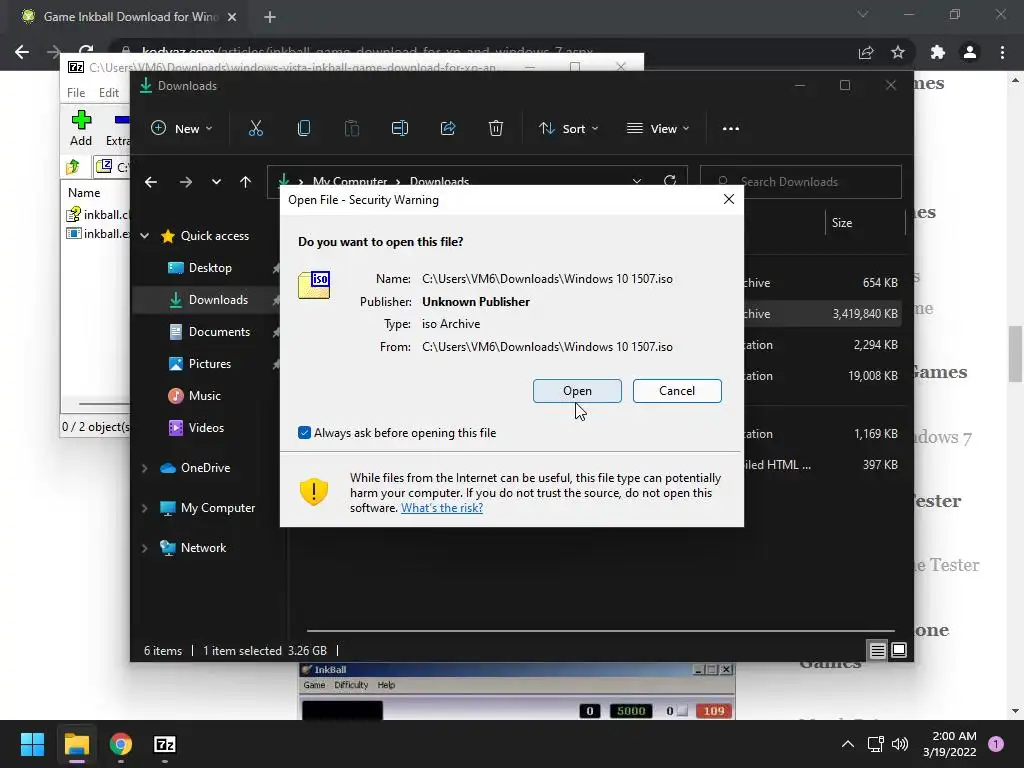This screenshot has width=1024, height=768.
Task: Open a new Chrome tab
Action: coord(270,17)
